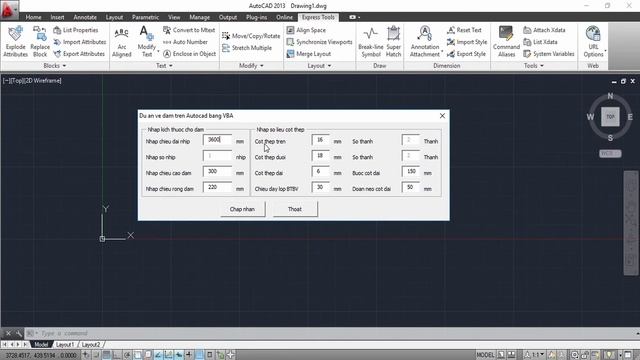Open viewport controls [-] menu

pos(6,80)
